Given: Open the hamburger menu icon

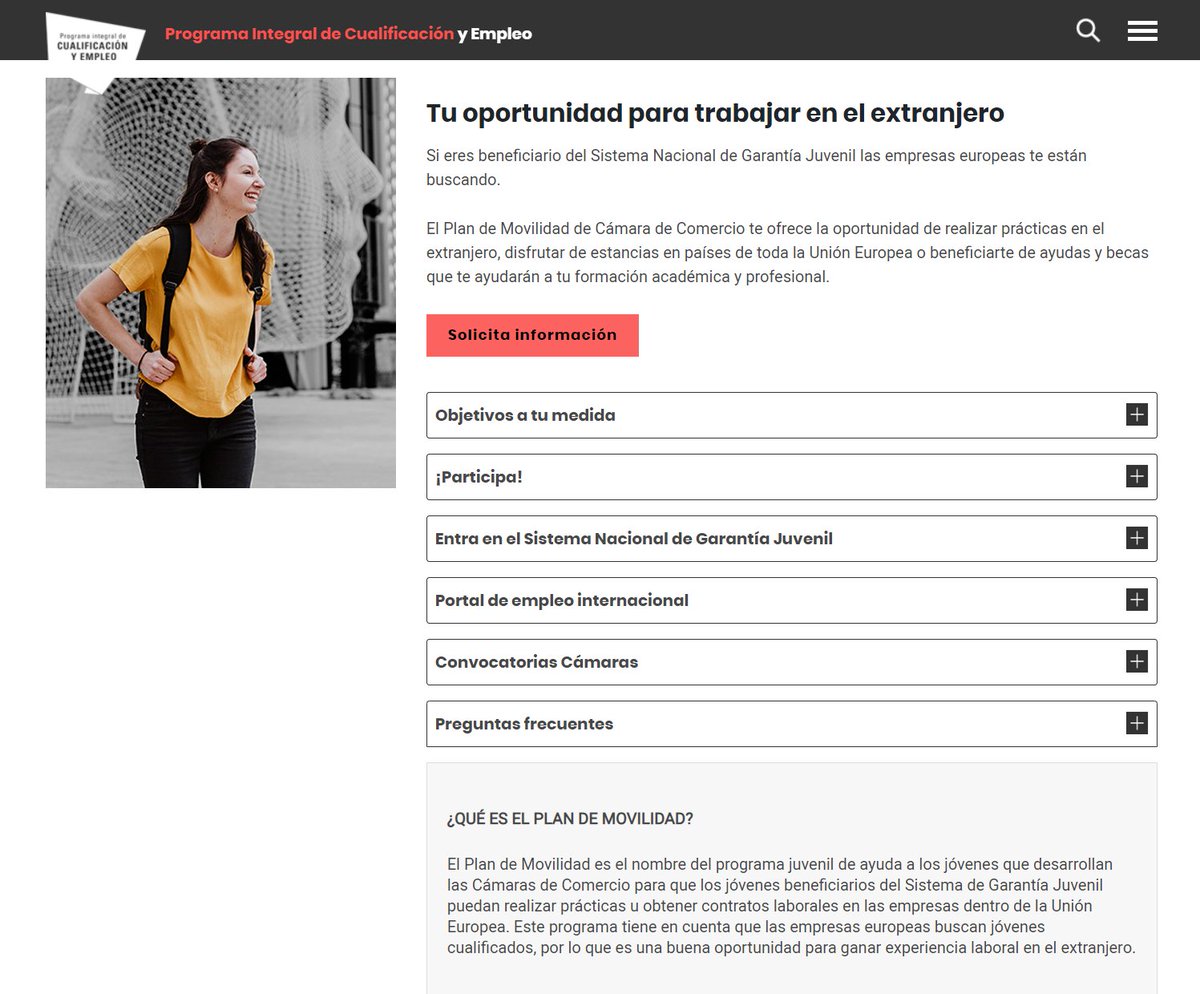Looking at the screenshot, I should click(1142, 31).
